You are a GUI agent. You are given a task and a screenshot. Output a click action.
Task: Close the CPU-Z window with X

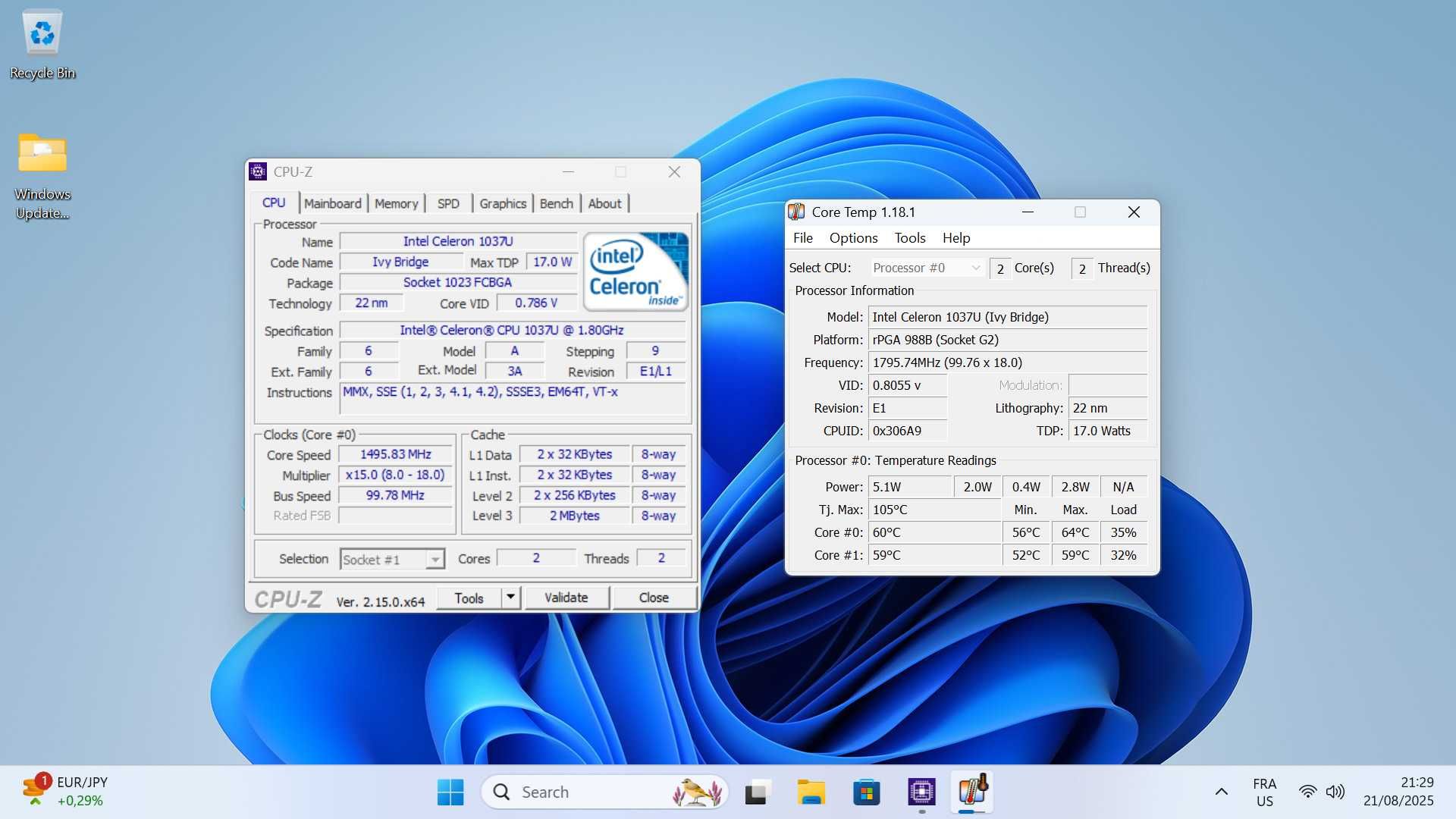pyautogui.click(x=674, y=172)
